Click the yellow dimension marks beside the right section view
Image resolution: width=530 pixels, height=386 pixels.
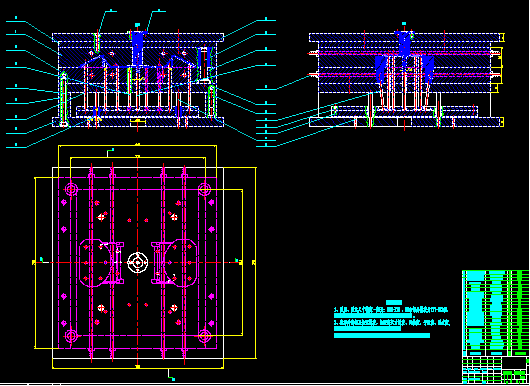500,80
